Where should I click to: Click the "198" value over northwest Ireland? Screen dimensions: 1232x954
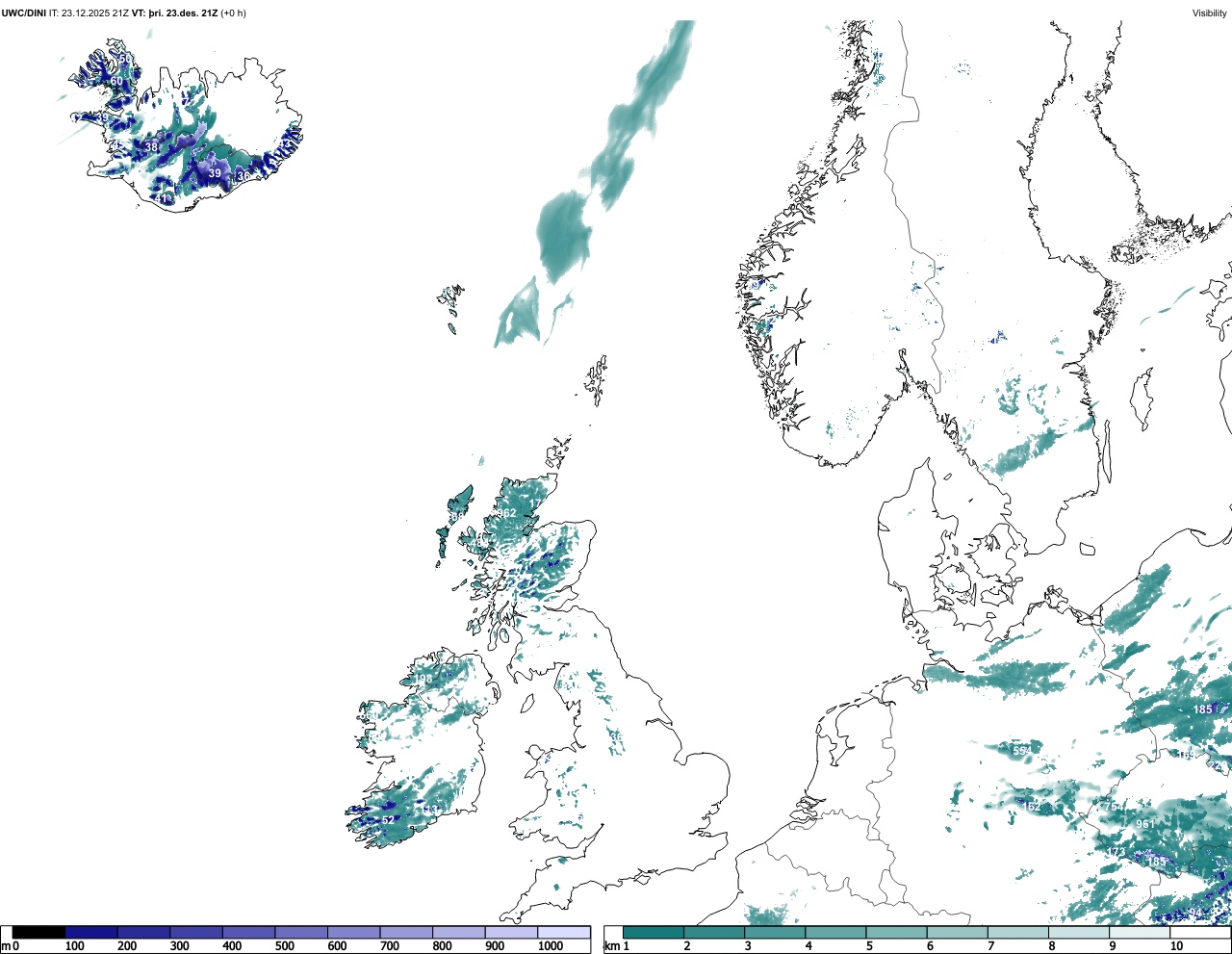click(x=423, y=679)
